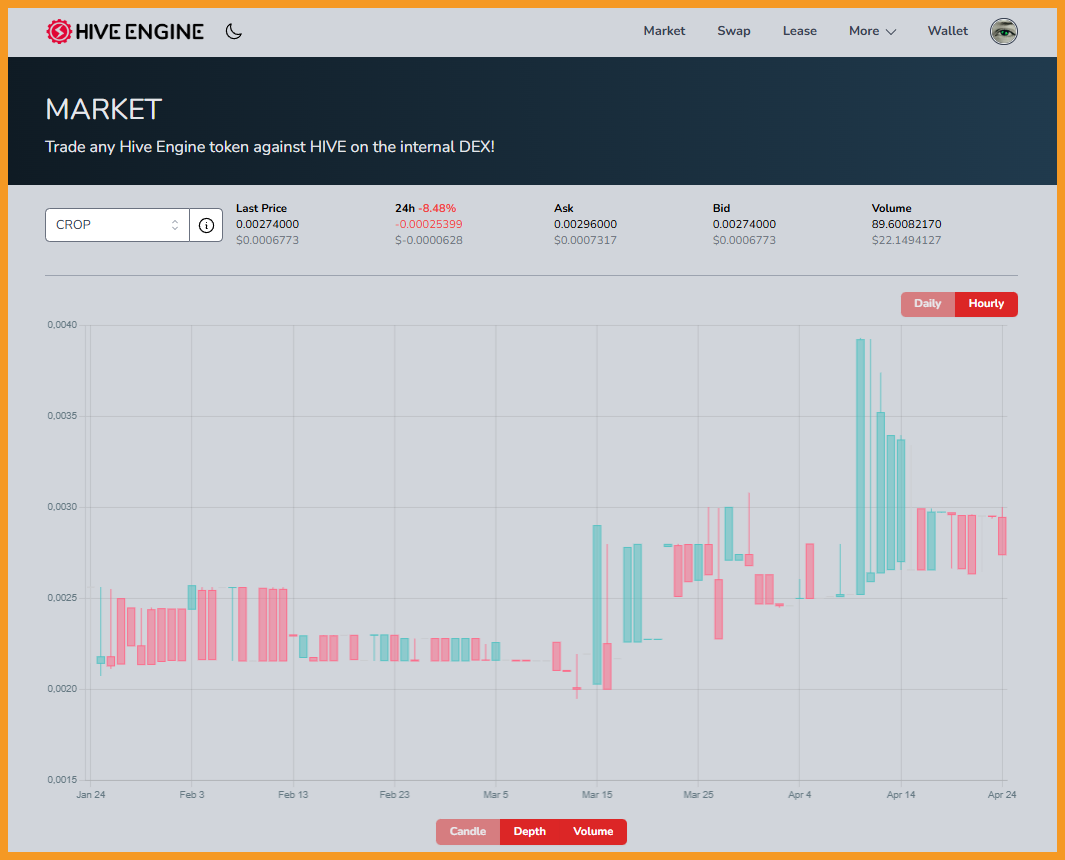This screenshot has width=1065, height=860.
Task: Click the Ask USD value $0.0007317
Action: click(x=585, y=240)
